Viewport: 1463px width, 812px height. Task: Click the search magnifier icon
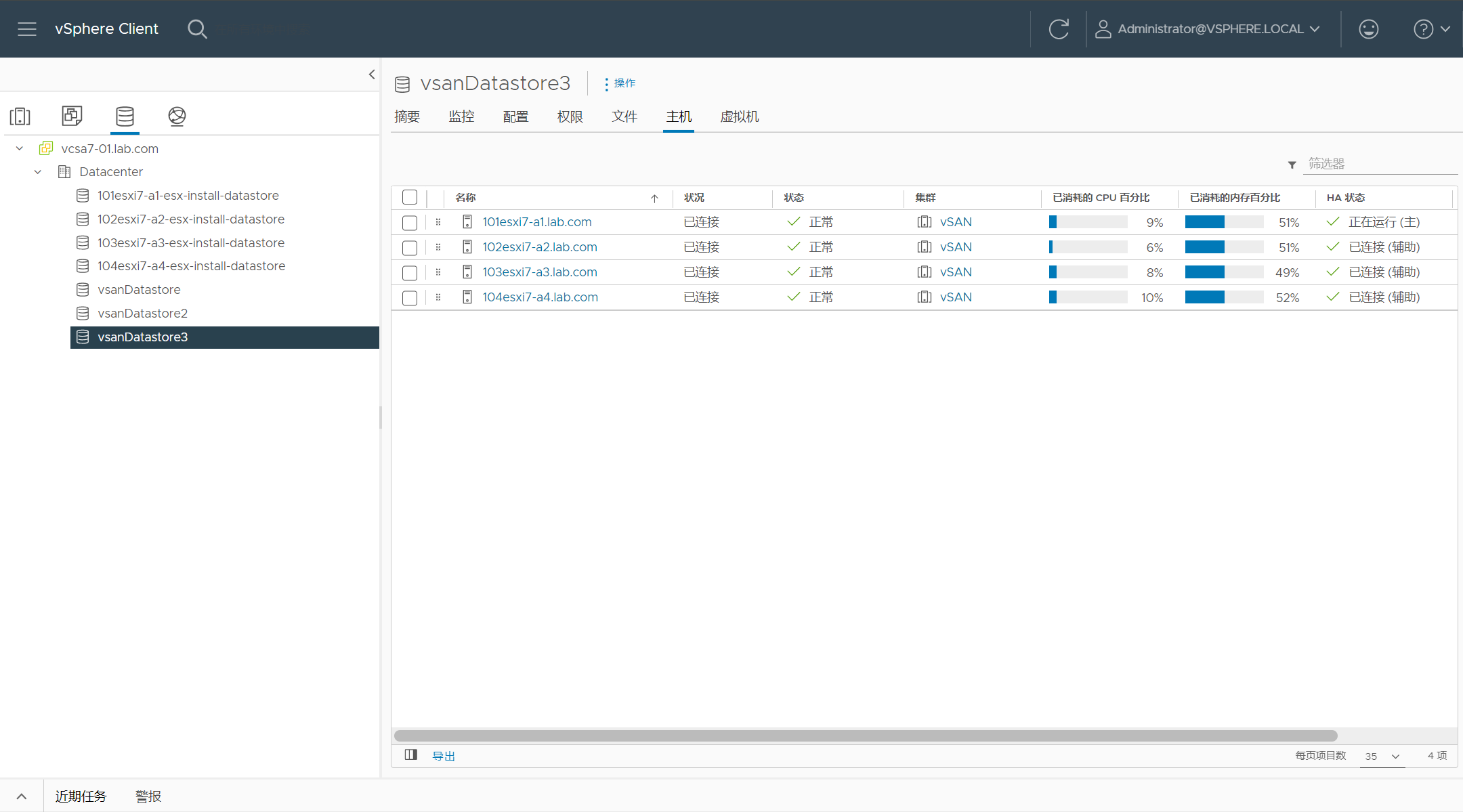197,29
